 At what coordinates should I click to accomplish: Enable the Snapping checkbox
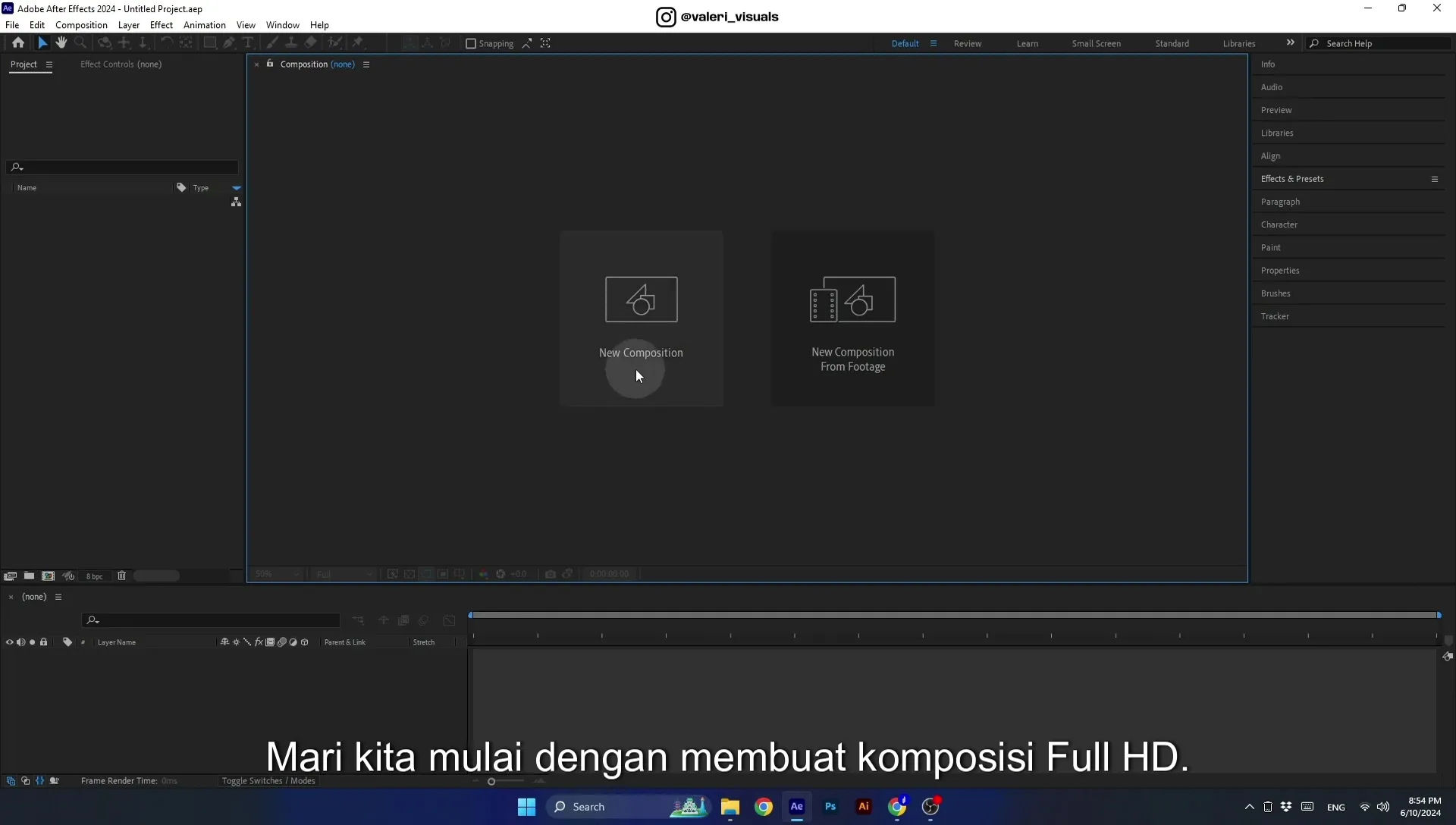pos(471,43)
